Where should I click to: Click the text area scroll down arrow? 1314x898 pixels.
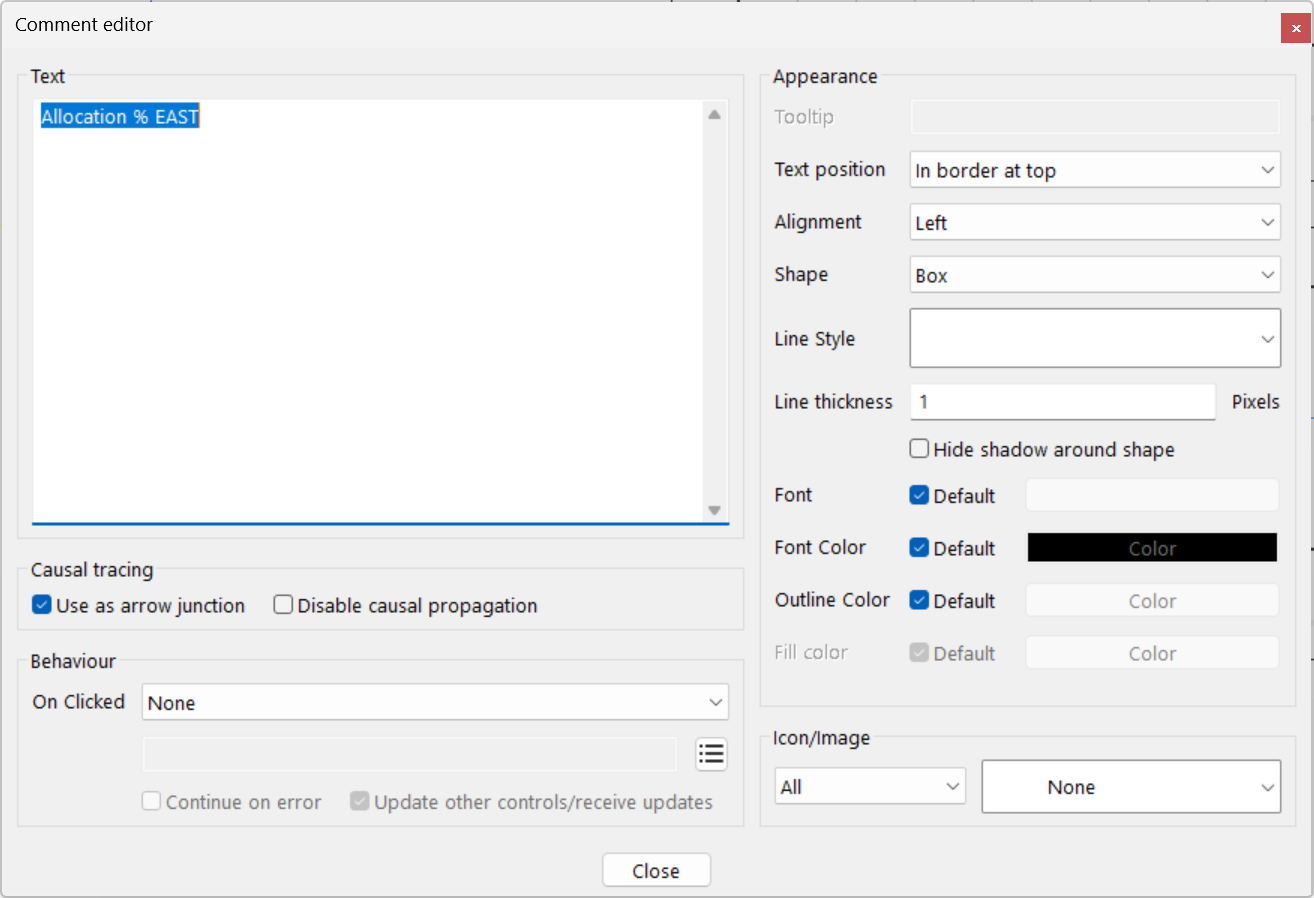click(714, 510)
